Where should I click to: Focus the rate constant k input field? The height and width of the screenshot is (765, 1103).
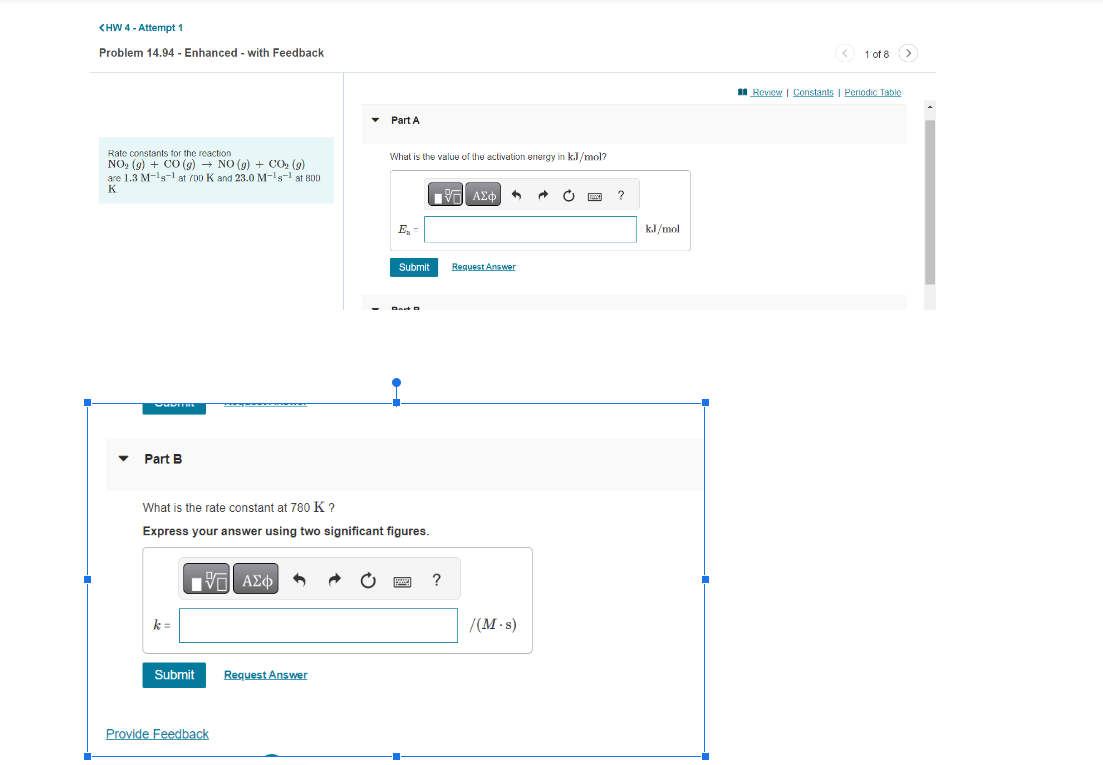[318, 626]
